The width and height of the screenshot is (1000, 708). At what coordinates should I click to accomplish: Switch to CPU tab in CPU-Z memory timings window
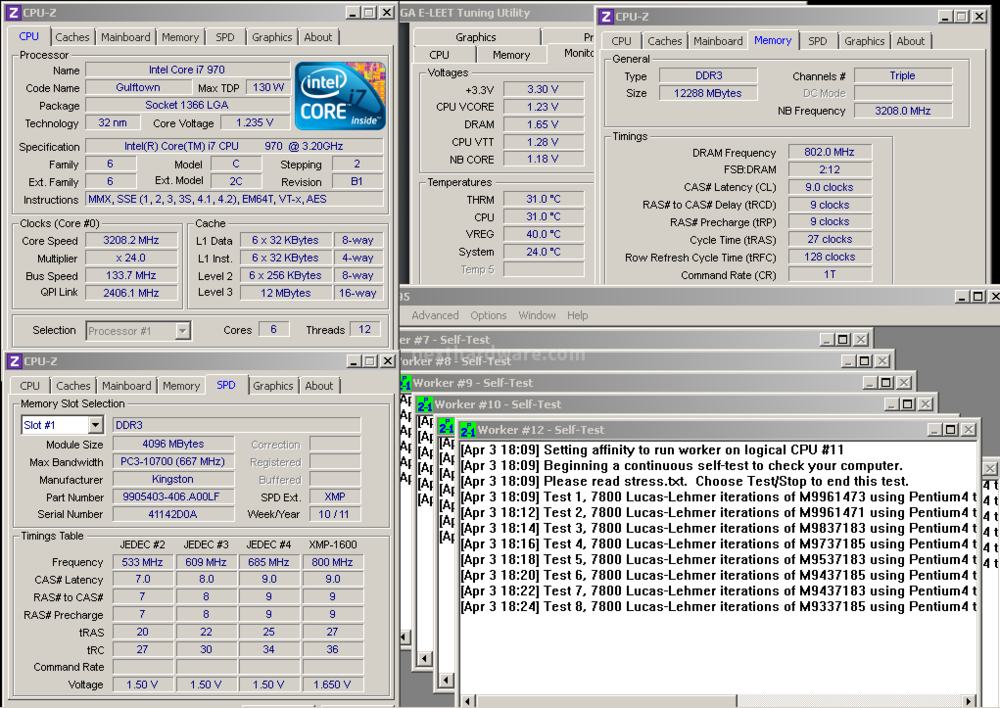[x=621, y=41]
